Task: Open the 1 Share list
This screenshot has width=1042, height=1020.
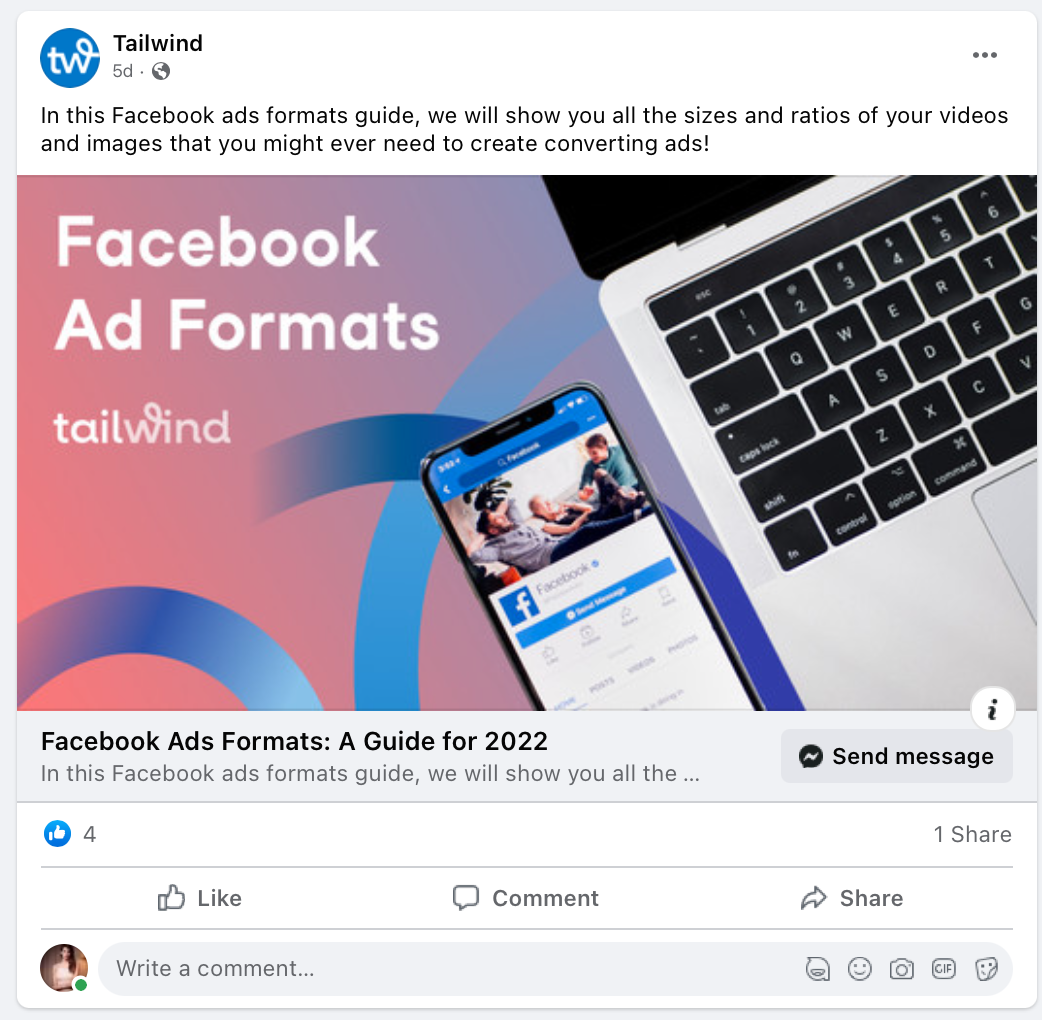Action: tap(972, 835)
